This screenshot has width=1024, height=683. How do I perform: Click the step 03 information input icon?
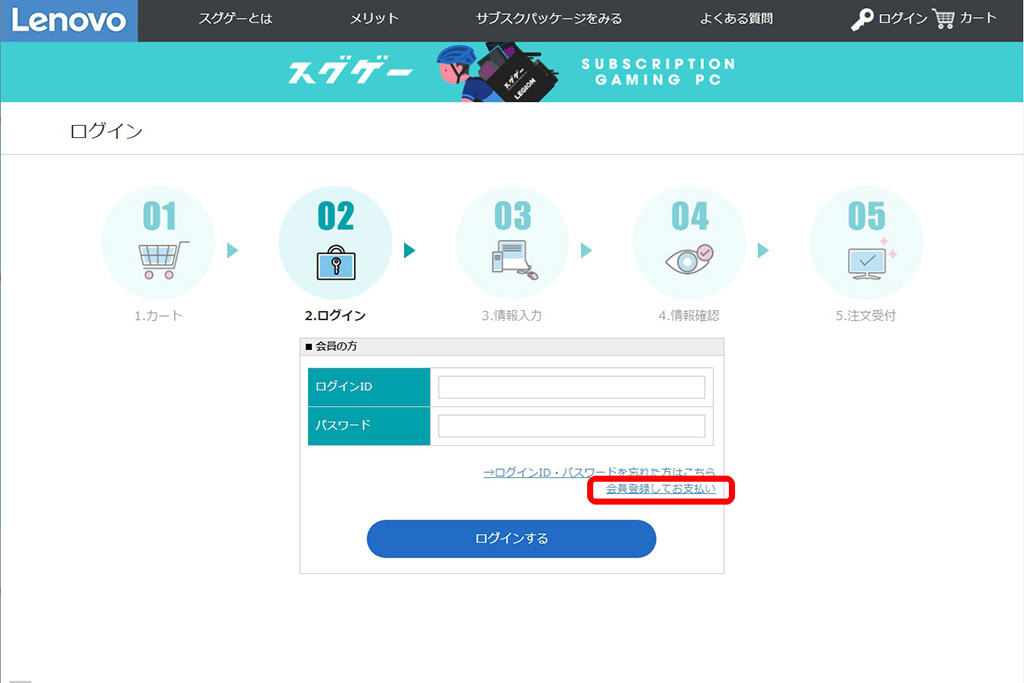pyautogui.click(x=514, y=260)
